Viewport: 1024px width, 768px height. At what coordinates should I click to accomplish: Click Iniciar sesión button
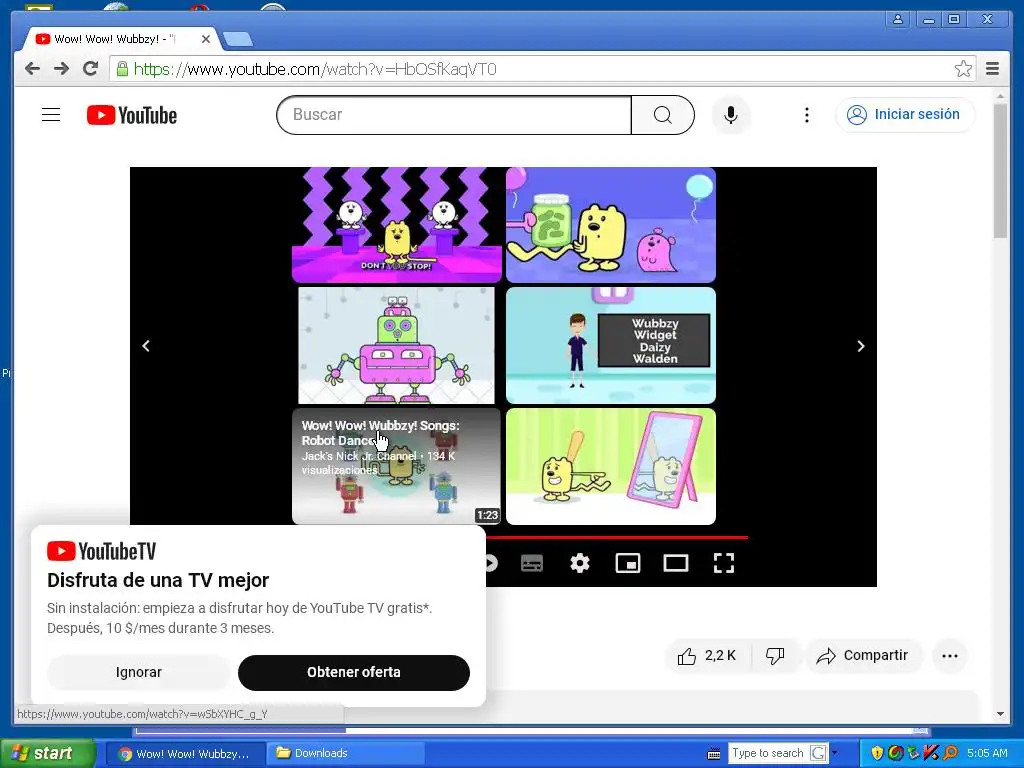[x=904, y=115]
